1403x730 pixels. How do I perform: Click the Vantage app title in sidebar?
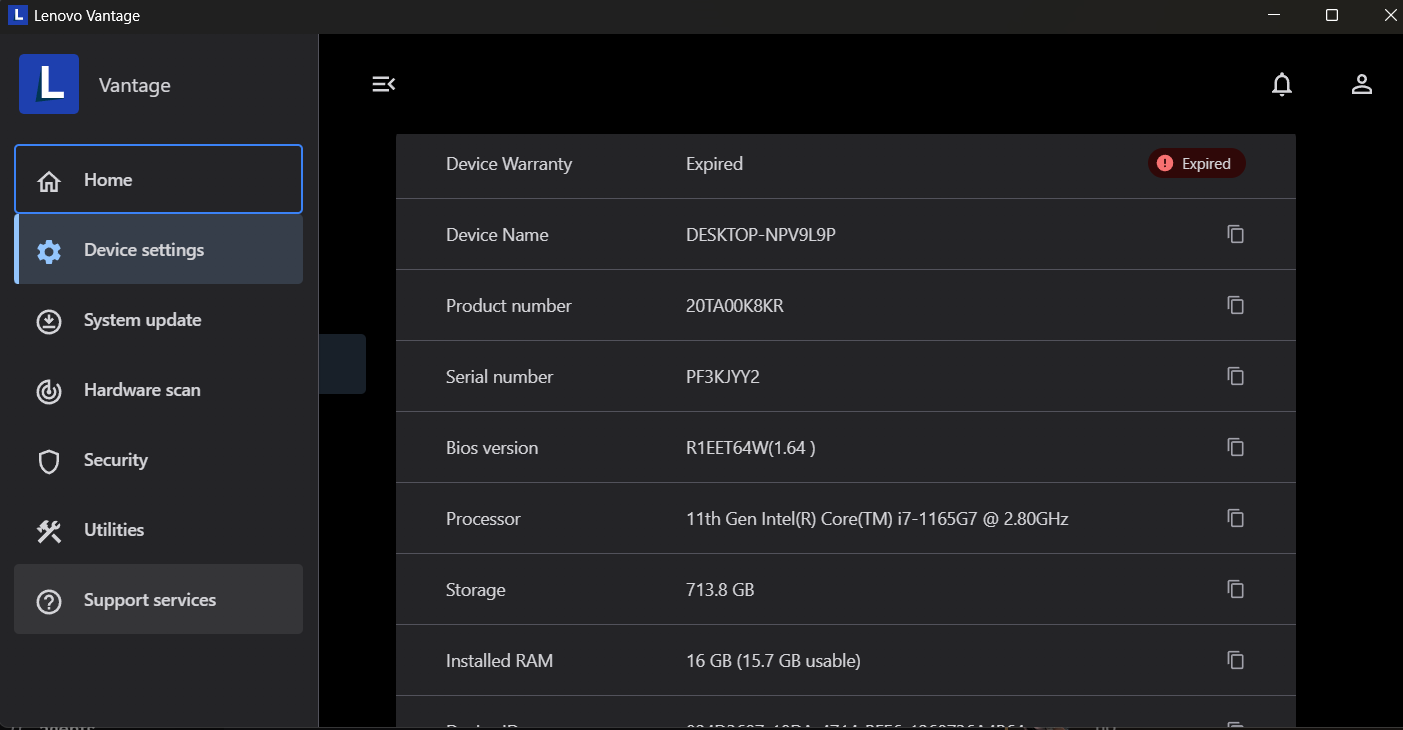click(x=135, y=85)
